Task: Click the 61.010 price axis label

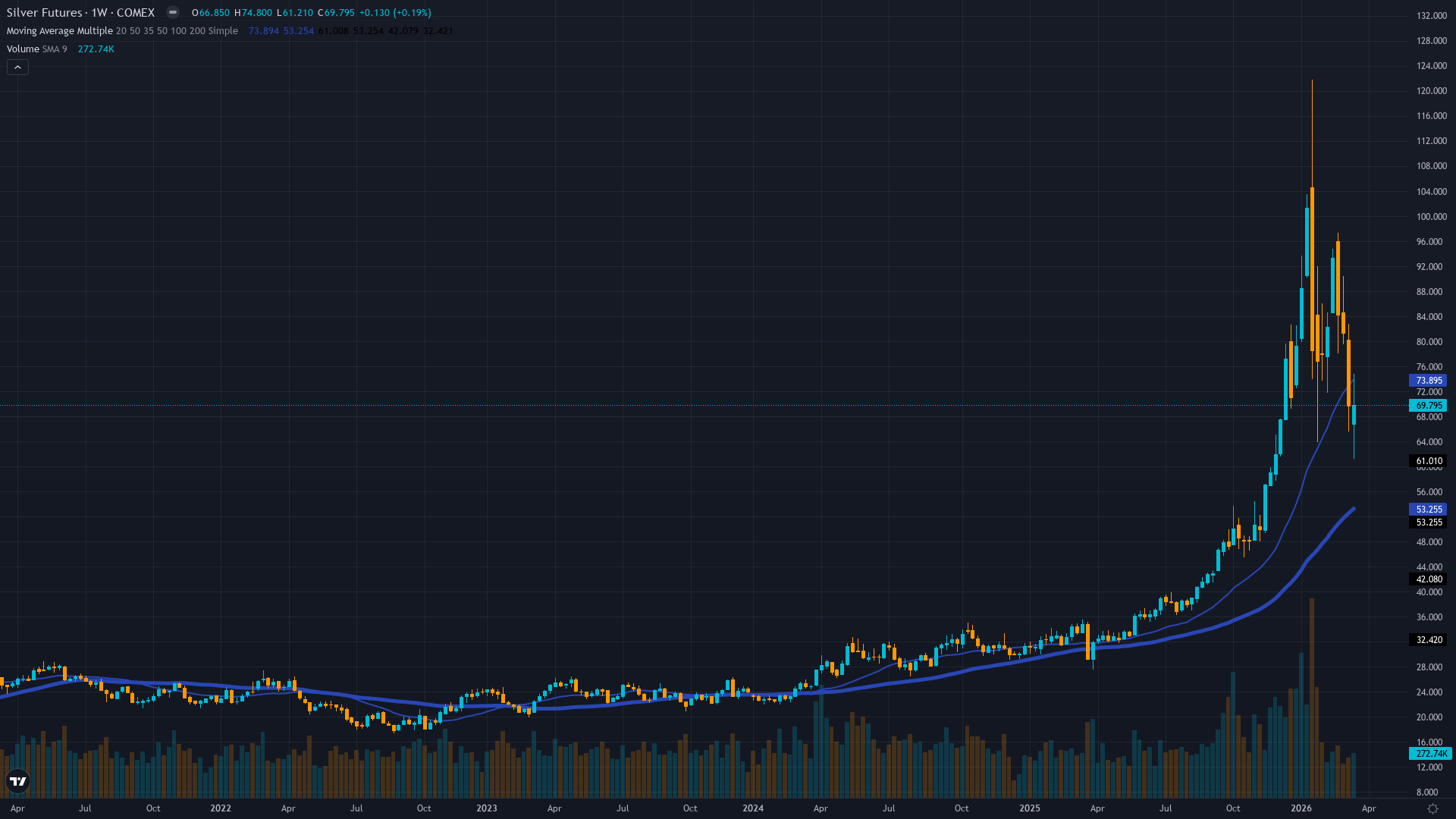Action: (1429, 461)
